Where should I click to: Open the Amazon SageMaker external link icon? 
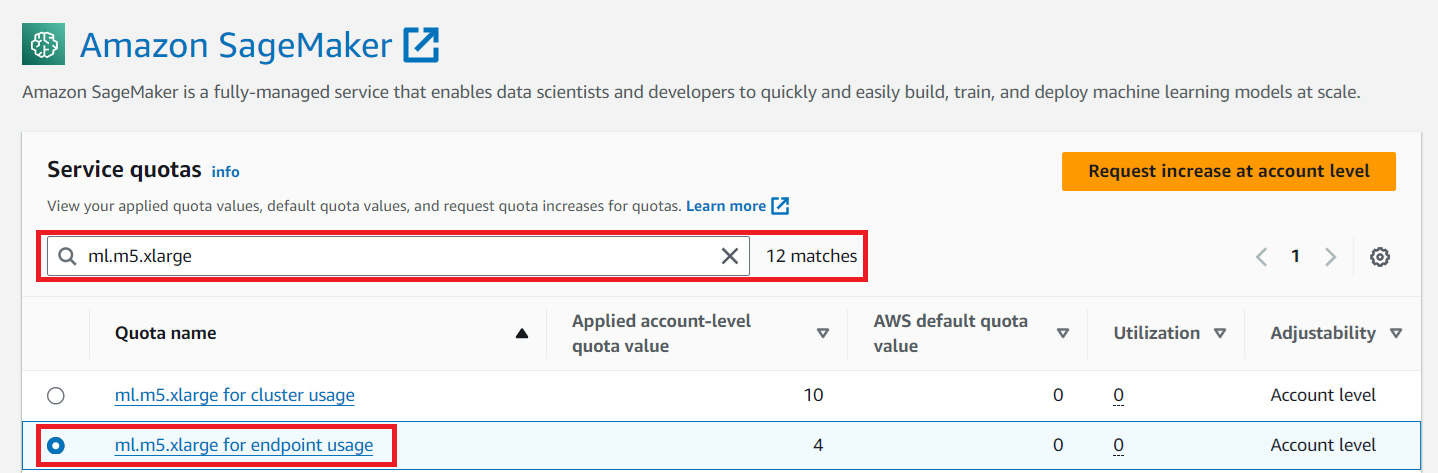click(x=421, y=44)
